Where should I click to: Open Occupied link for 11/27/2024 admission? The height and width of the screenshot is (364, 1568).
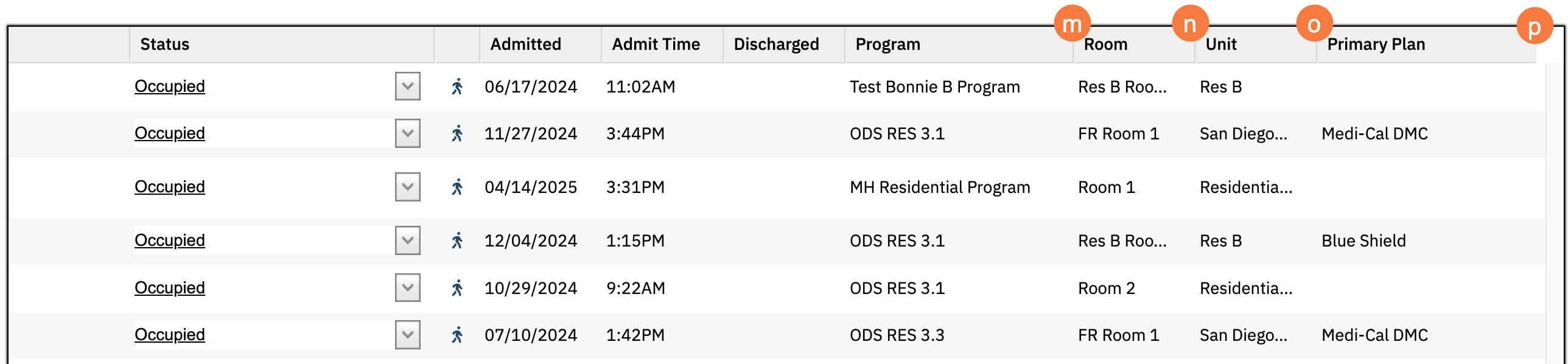pyautogui.click(x=170, y=133)
